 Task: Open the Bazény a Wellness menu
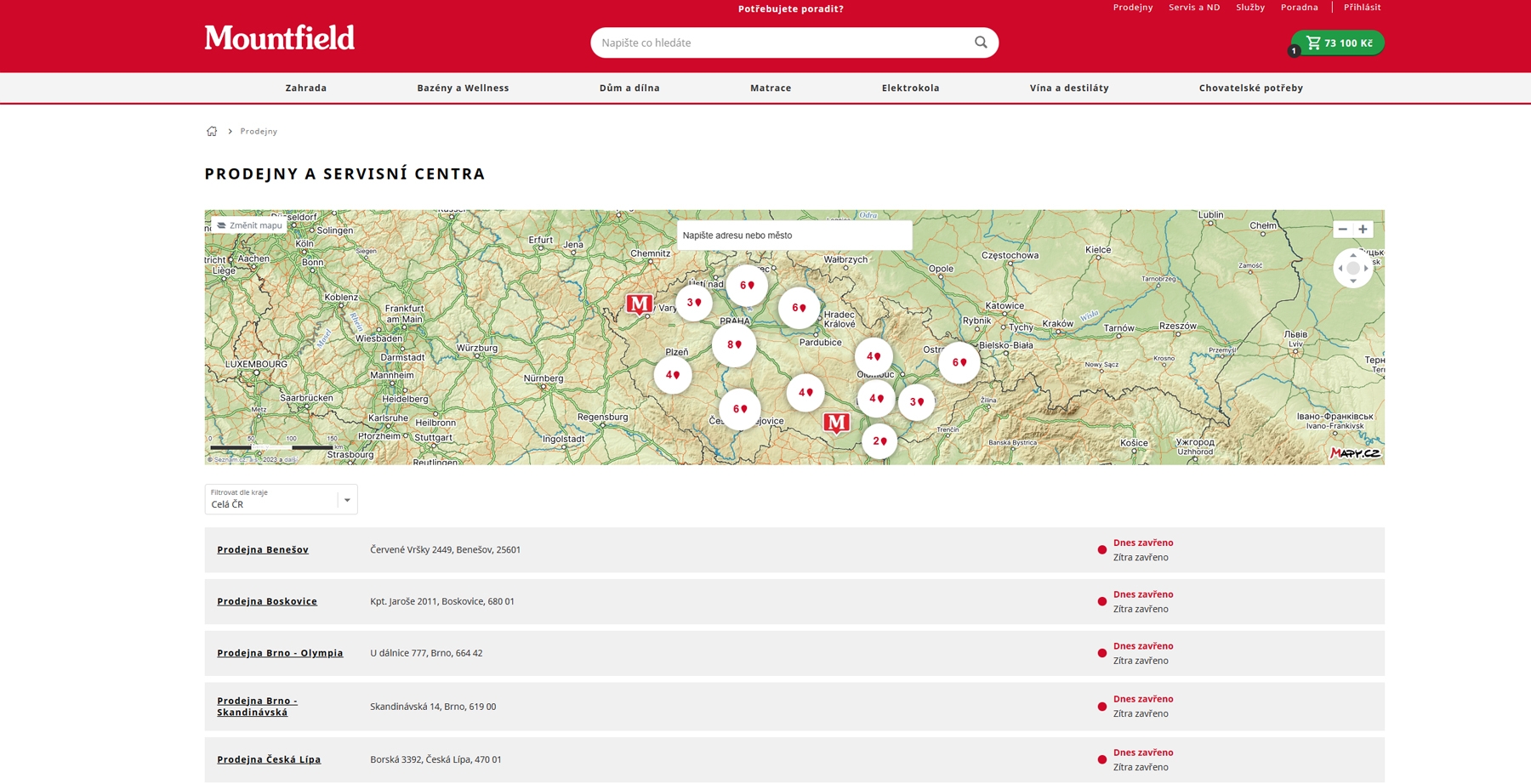[x=463, y=88]
